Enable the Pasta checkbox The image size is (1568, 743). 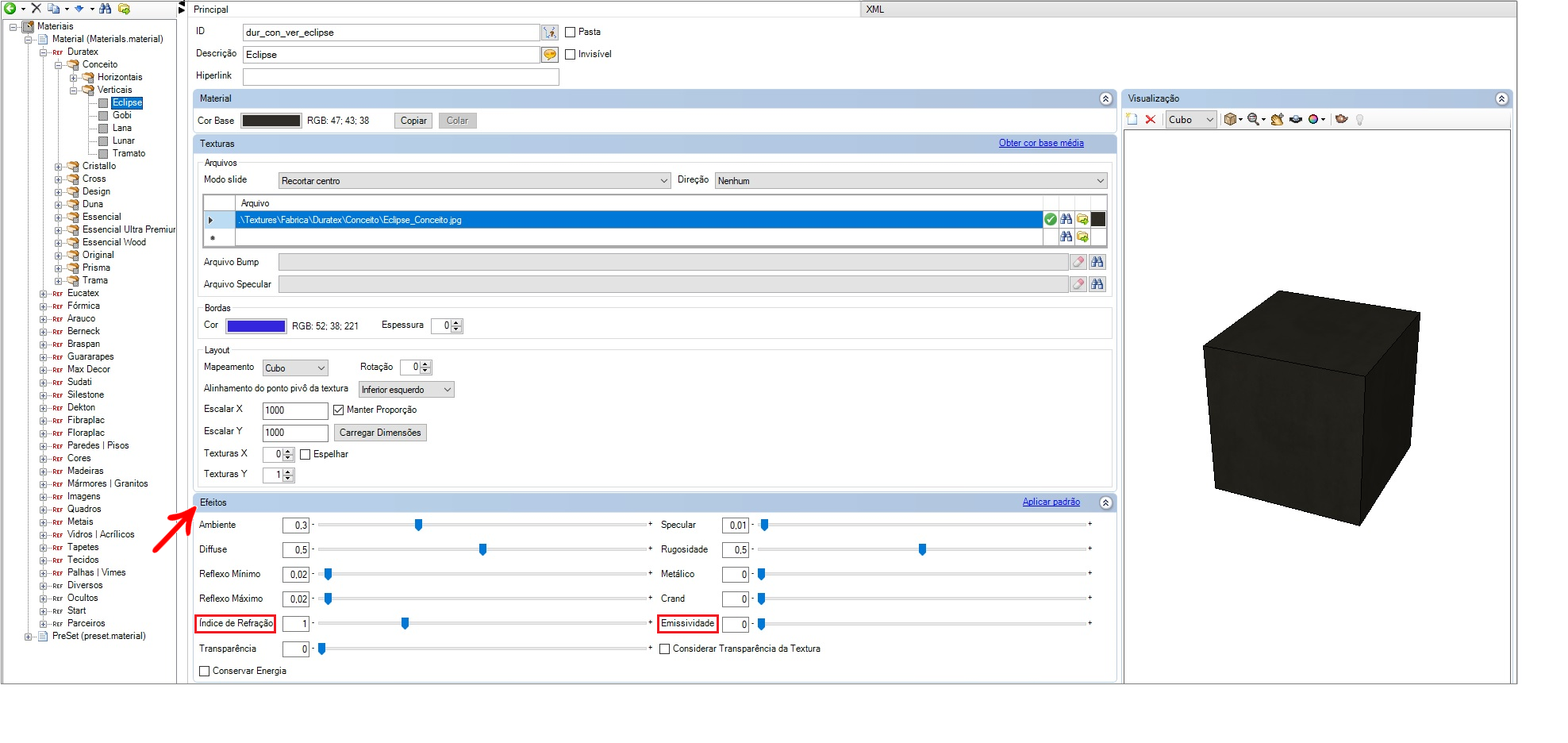point(570,33)
